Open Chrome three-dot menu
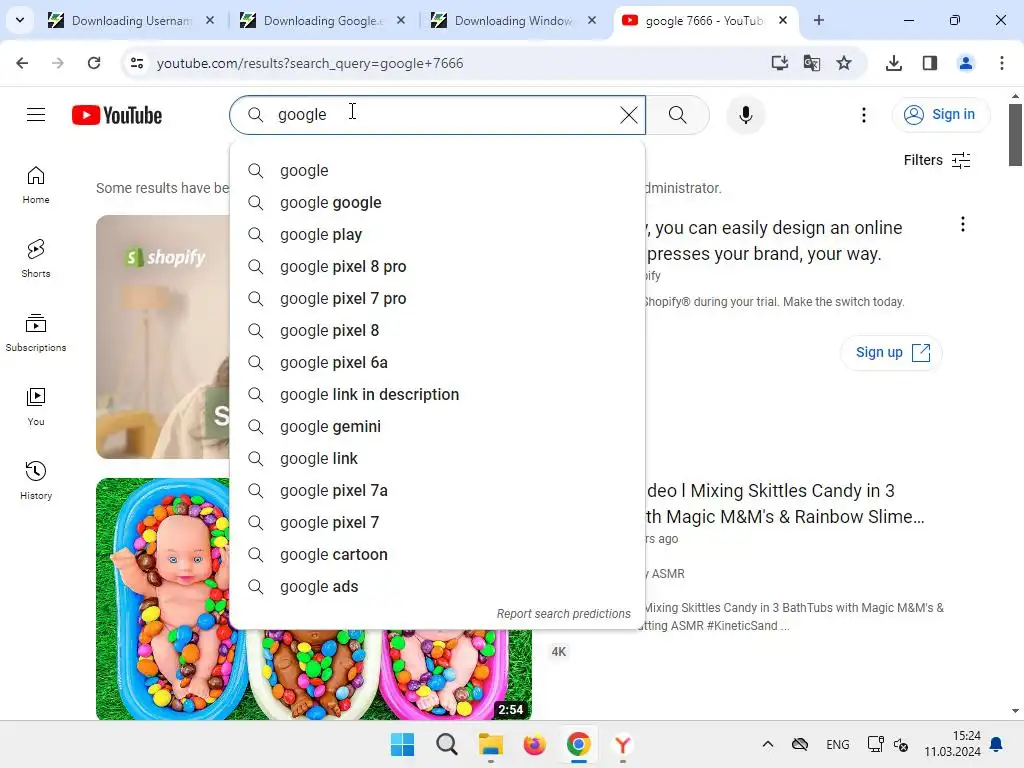The width and height of the screenshot is (1024, 768). [x=1002, y=63]
